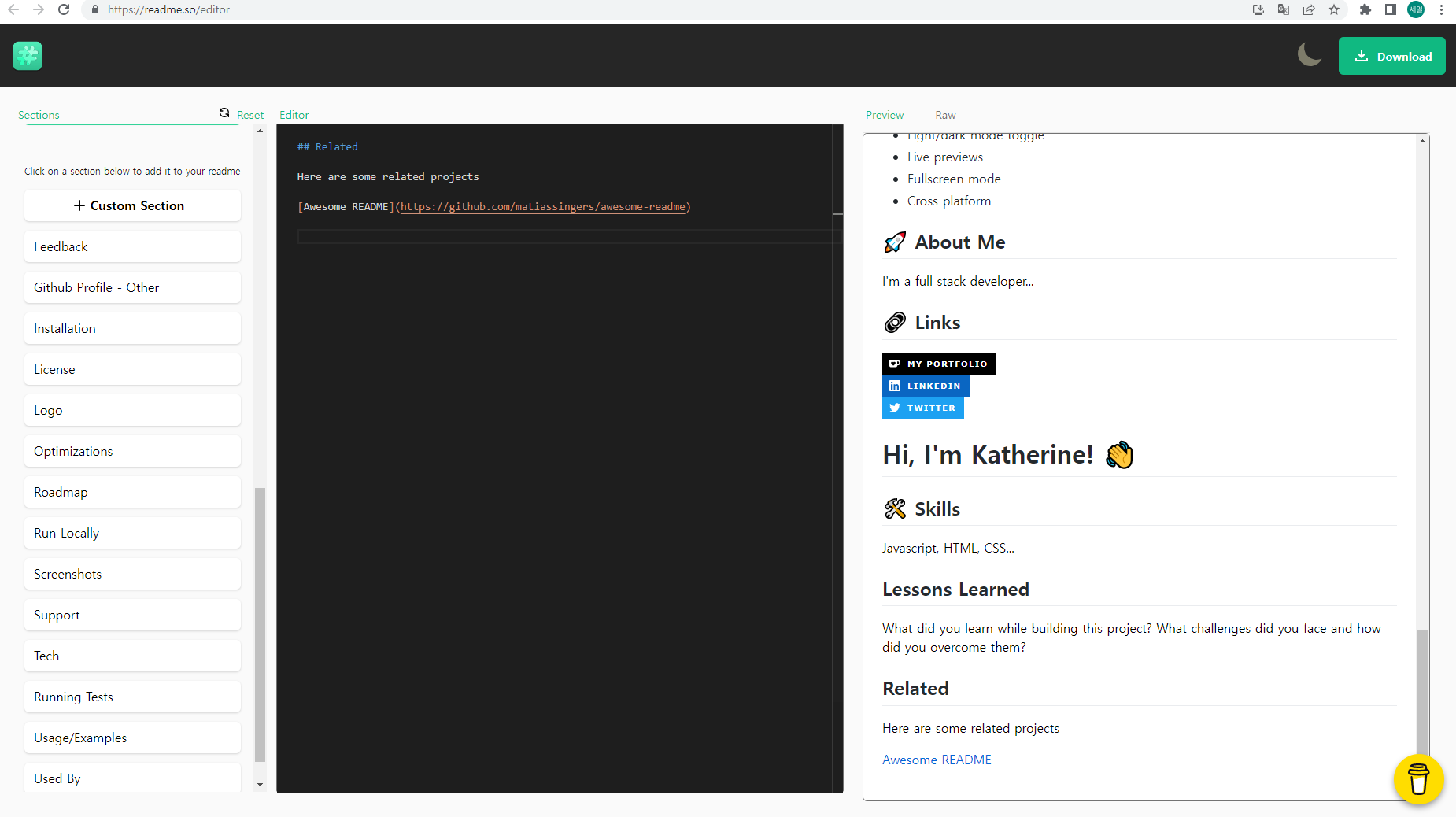Click the empty line in the editor
The width and height of the screenshot is (1456, 817).
[x=564, y=237]
